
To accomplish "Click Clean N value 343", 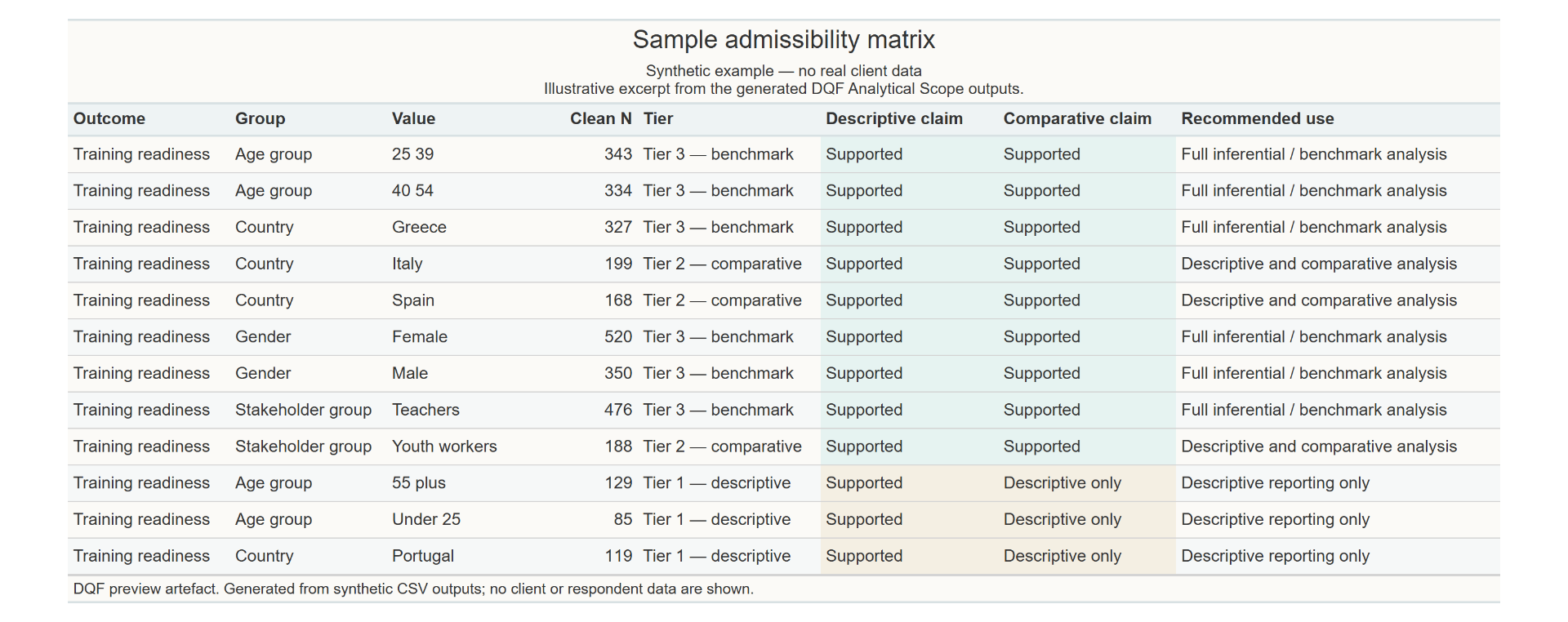I will [618, 154].
